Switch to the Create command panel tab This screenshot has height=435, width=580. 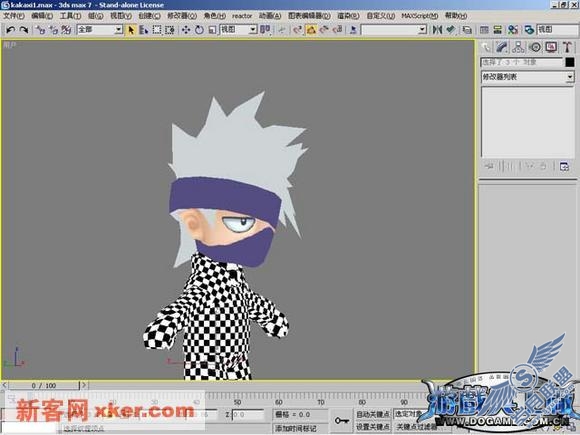click(485, 47)
